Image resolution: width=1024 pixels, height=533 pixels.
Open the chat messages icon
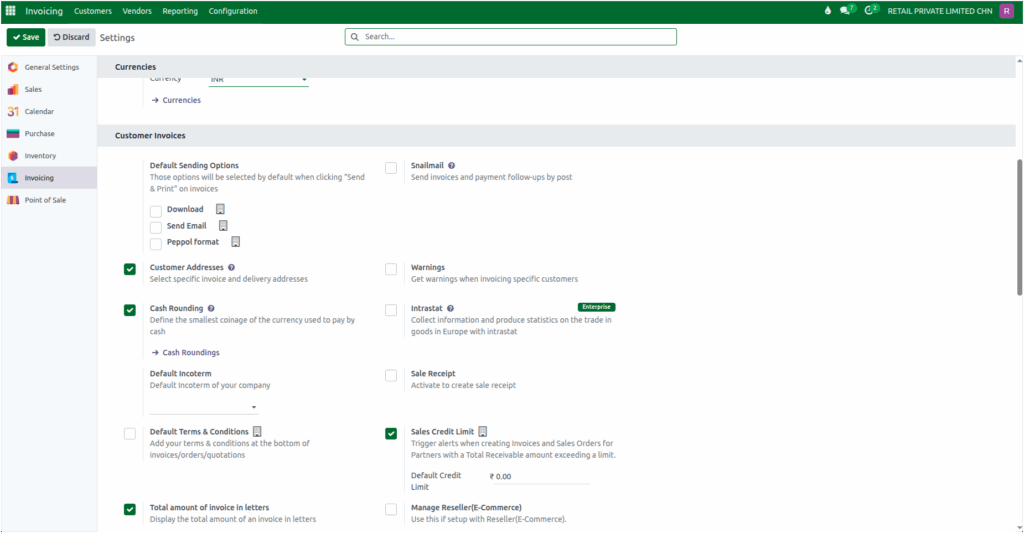point(847,10)
